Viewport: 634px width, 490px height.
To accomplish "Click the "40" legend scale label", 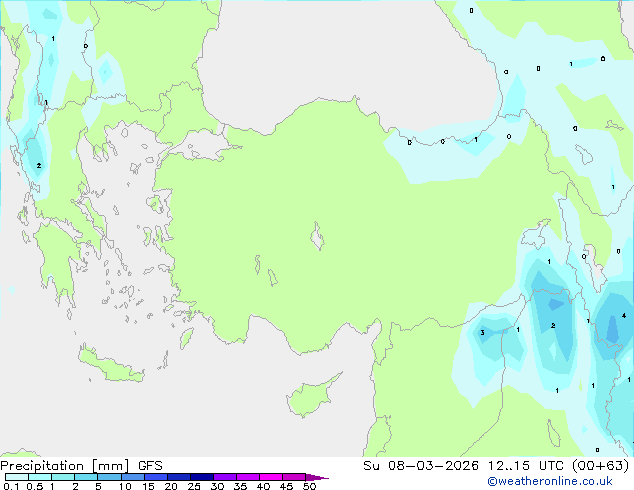I will point(263,486).
